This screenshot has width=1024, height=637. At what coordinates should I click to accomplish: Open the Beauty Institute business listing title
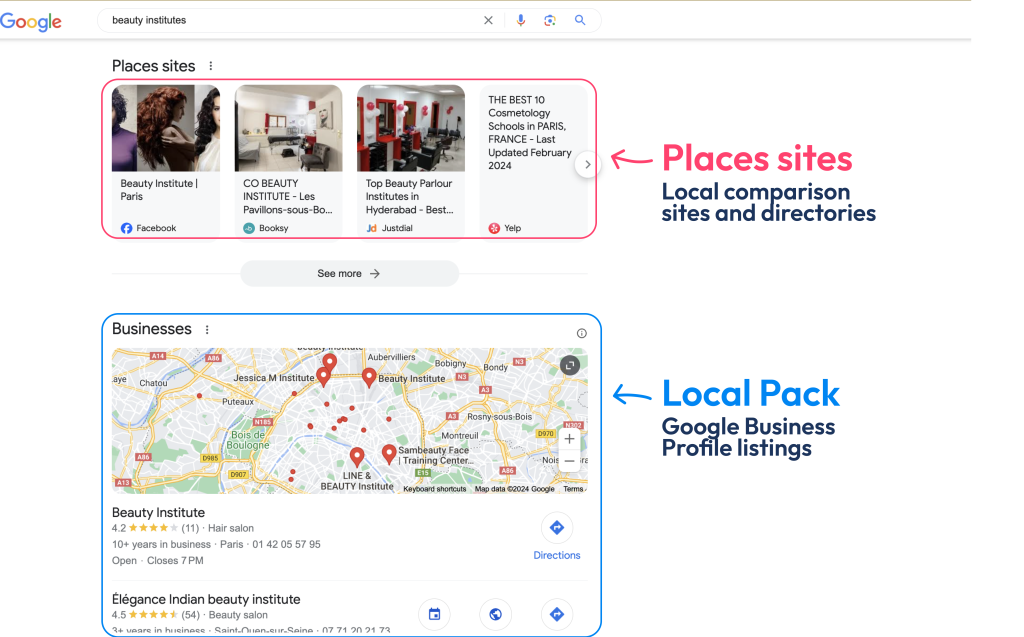[x=158, y=513]
